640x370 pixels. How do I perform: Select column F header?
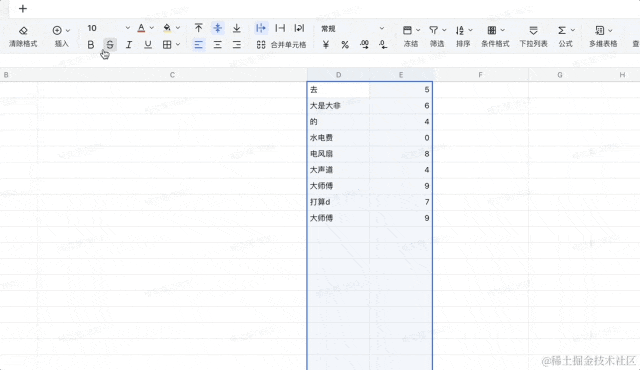(480, 75)
